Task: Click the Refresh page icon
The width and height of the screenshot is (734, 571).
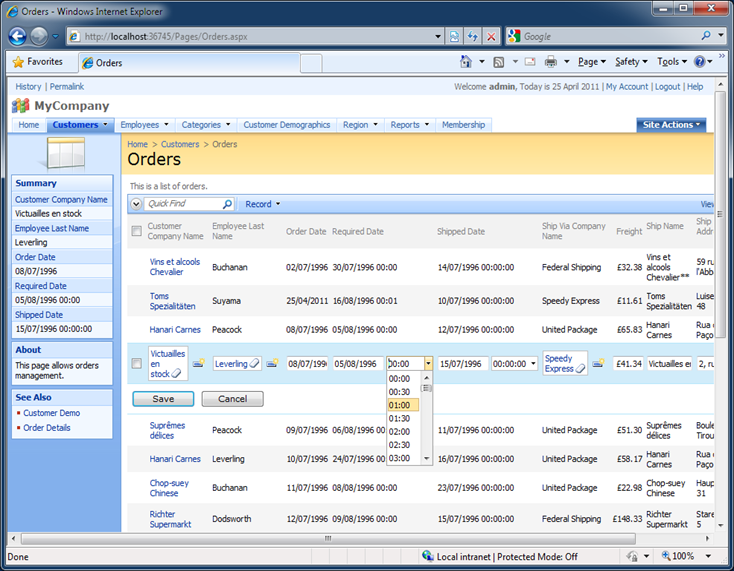Action: (472, 36)
